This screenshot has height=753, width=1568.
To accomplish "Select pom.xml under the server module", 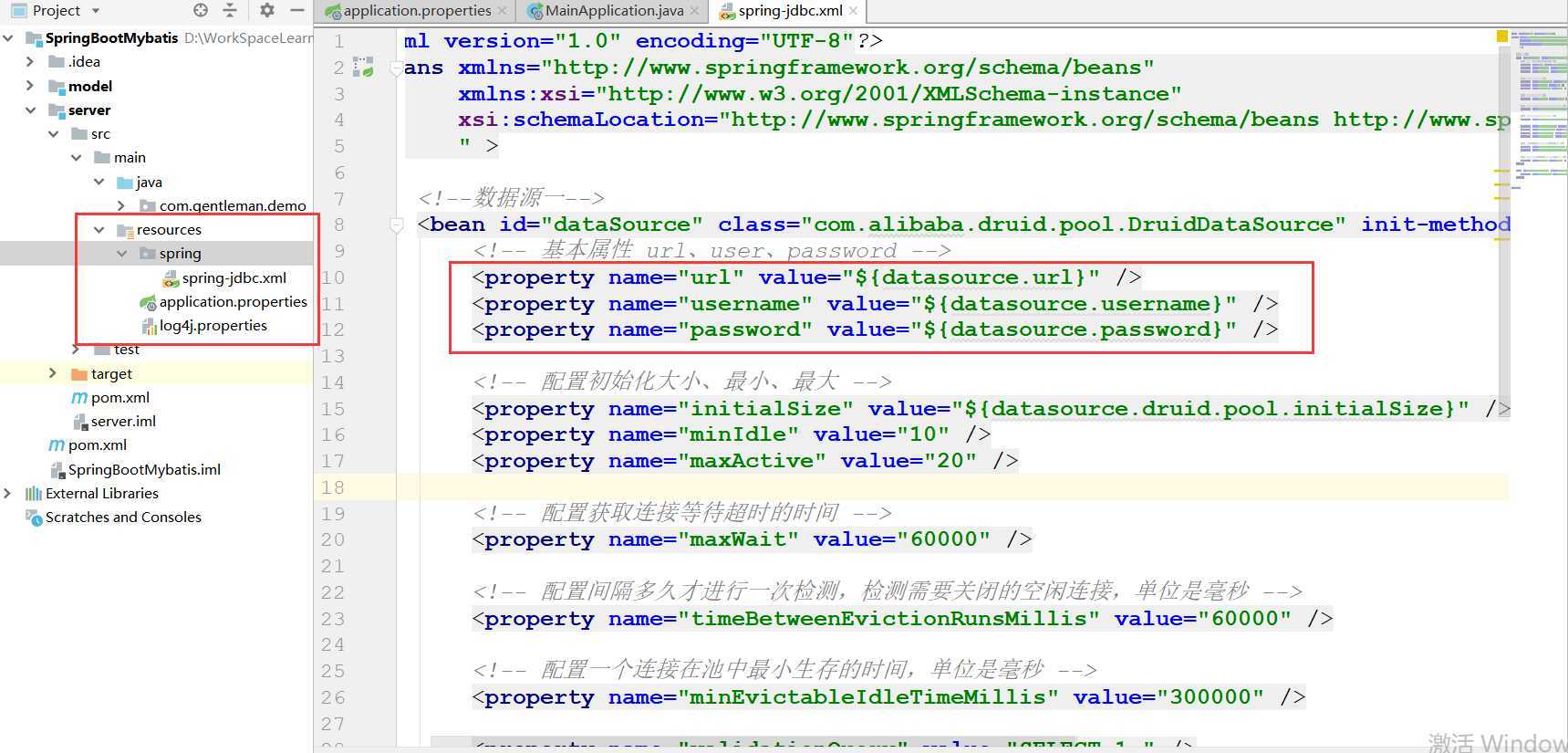I will click(x=120, y=397).
